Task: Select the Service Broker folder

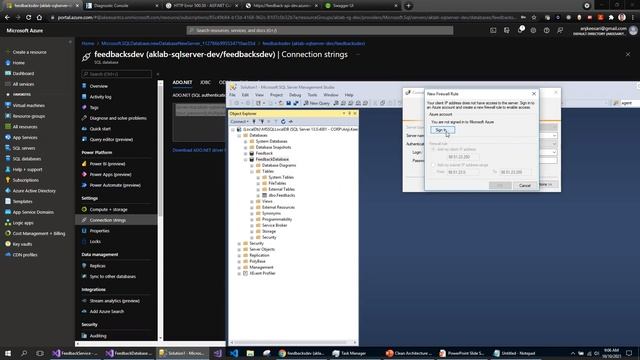Action: click(x=274, y=225)
